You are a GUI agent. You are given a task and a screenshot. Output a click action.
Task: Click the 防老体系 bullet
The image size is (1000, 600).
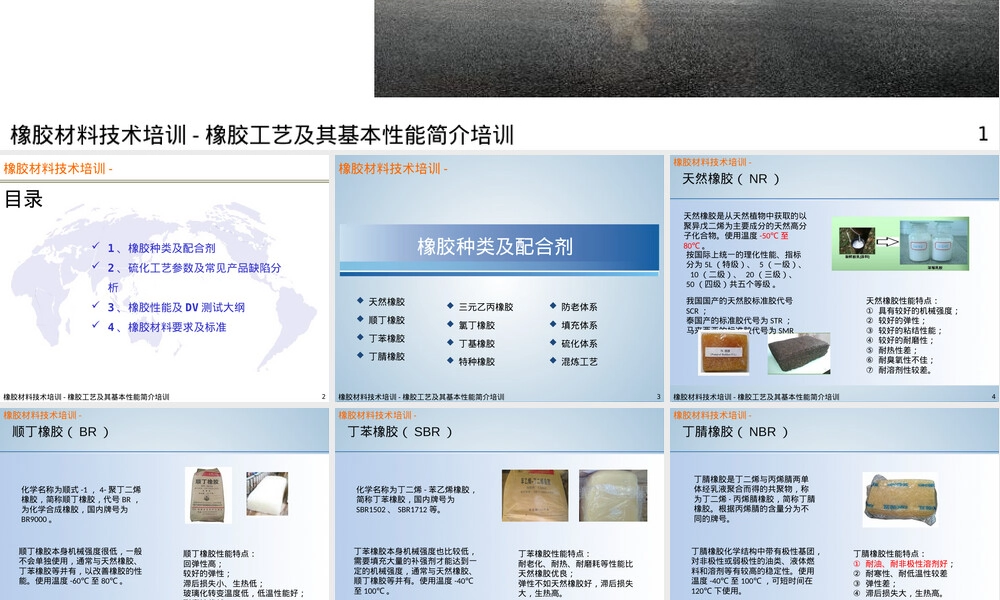[x=579, y=307]
